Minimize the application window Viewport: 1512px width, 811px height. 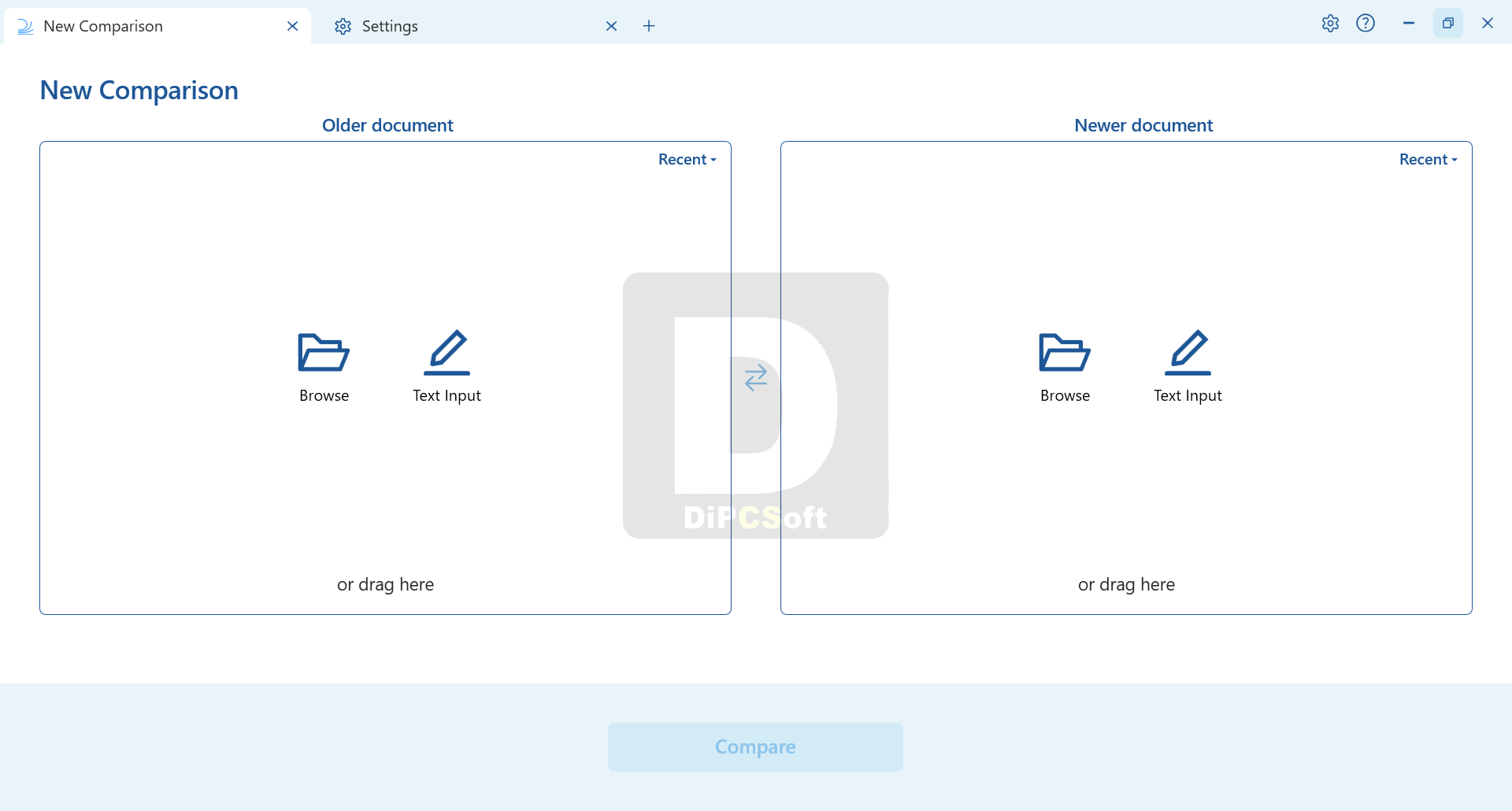coord(1409,23)
